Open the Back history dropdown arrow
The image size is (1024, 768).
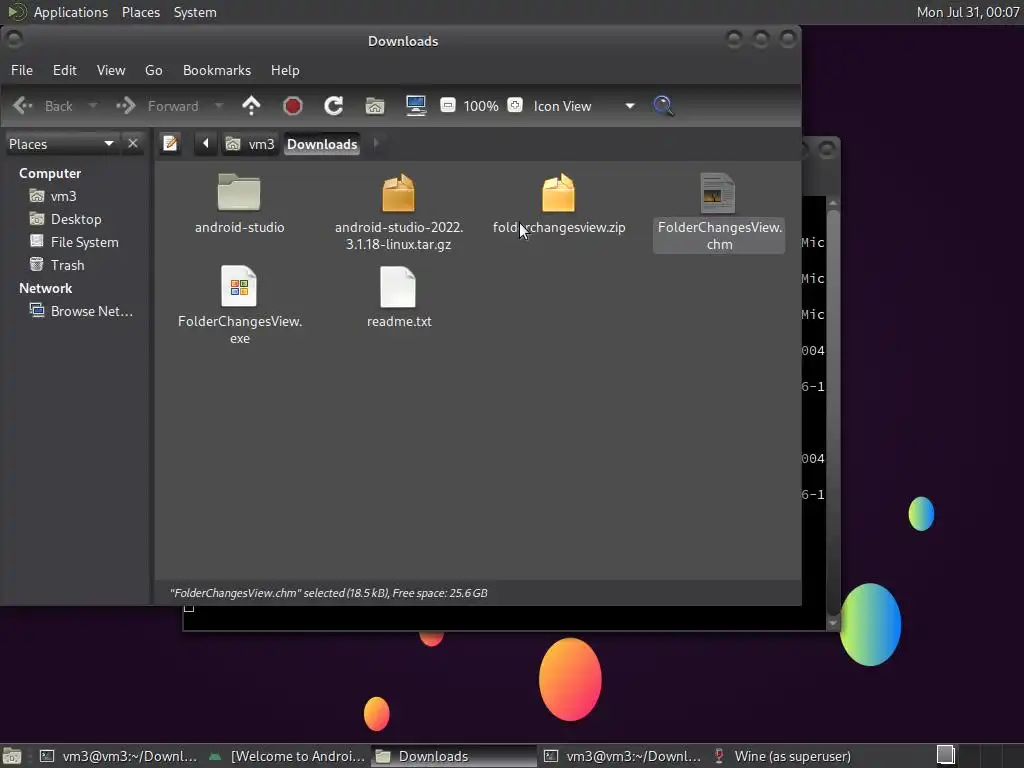point(93,106)
